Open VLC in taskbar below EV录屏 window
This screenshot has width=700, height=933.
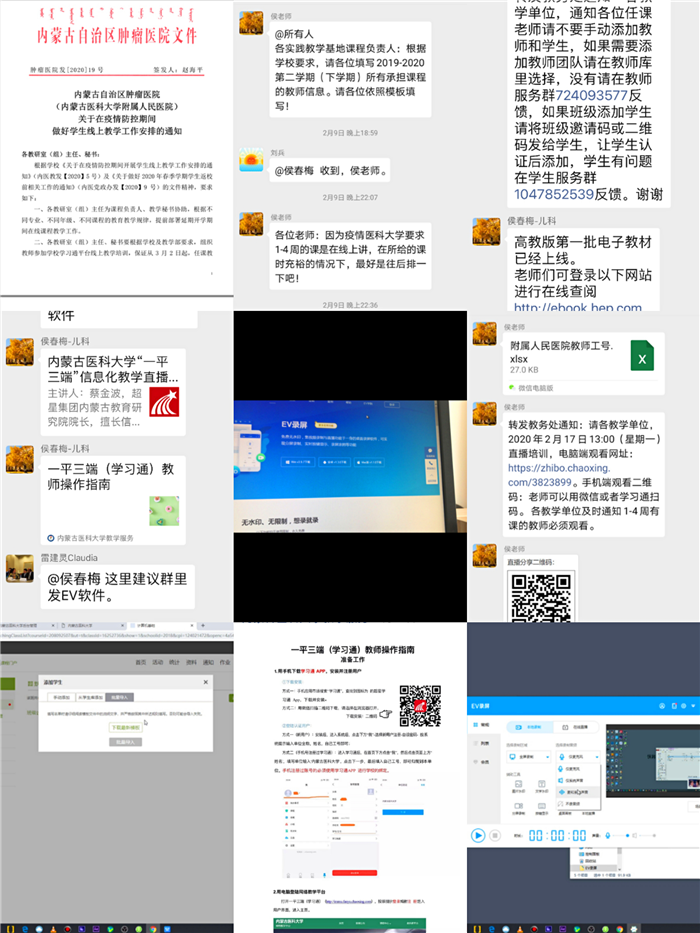click(x=520, y=929)
